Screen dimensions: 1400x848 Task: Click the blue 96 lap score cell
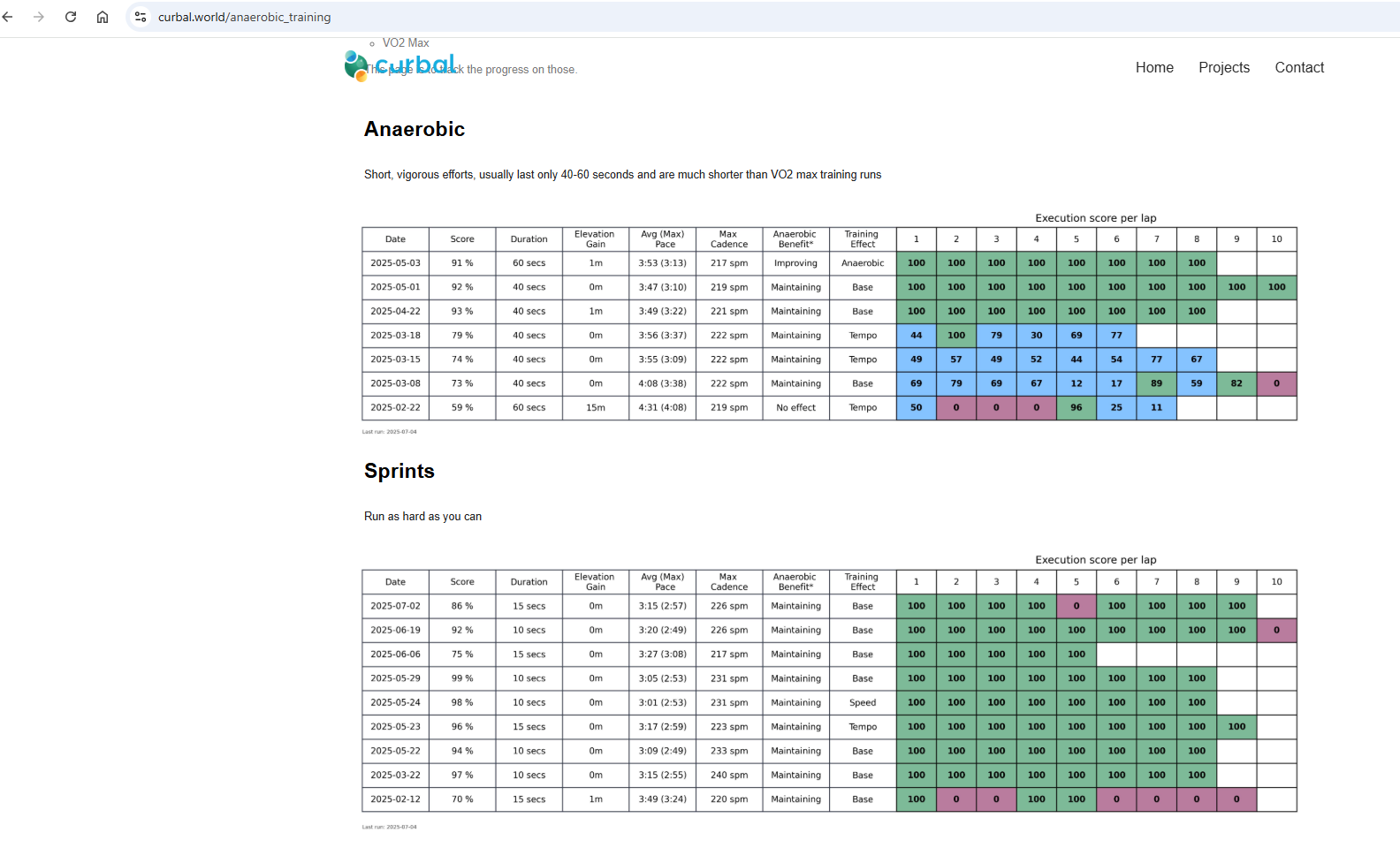[1076, 408]
